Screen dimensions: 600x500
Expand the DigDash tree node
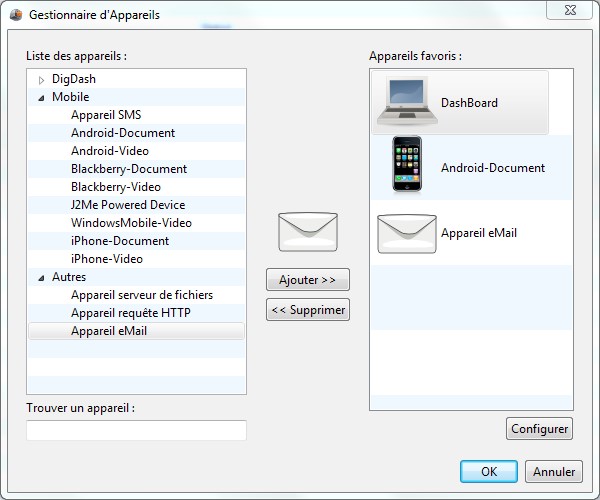(41, 79)
